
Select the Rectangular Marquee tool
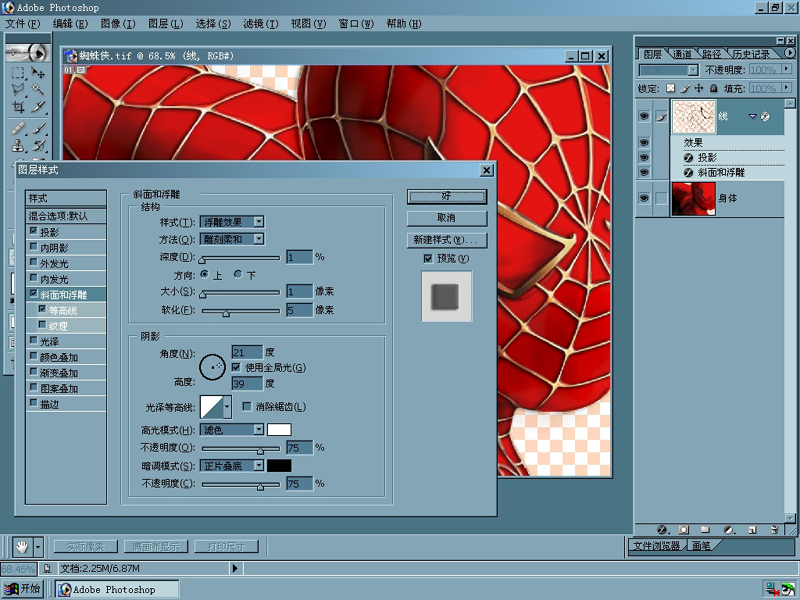click(18, 73)
